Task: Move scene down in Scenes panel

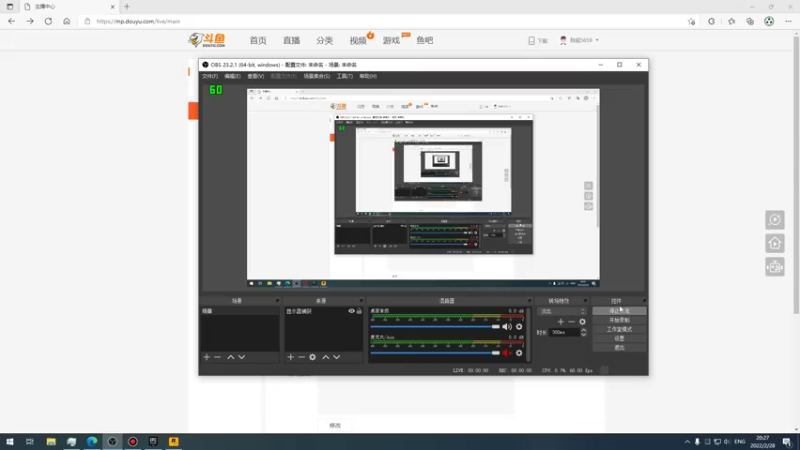Action: (x=242, y=357)
